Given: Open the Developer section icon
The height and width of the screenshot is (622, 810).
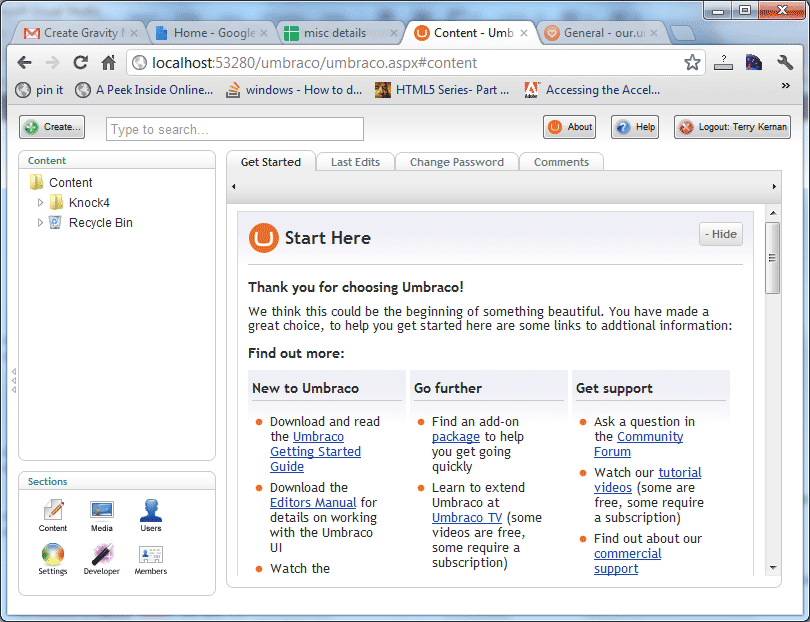Looking at the screenshot, I should click(x=102, y=558).
